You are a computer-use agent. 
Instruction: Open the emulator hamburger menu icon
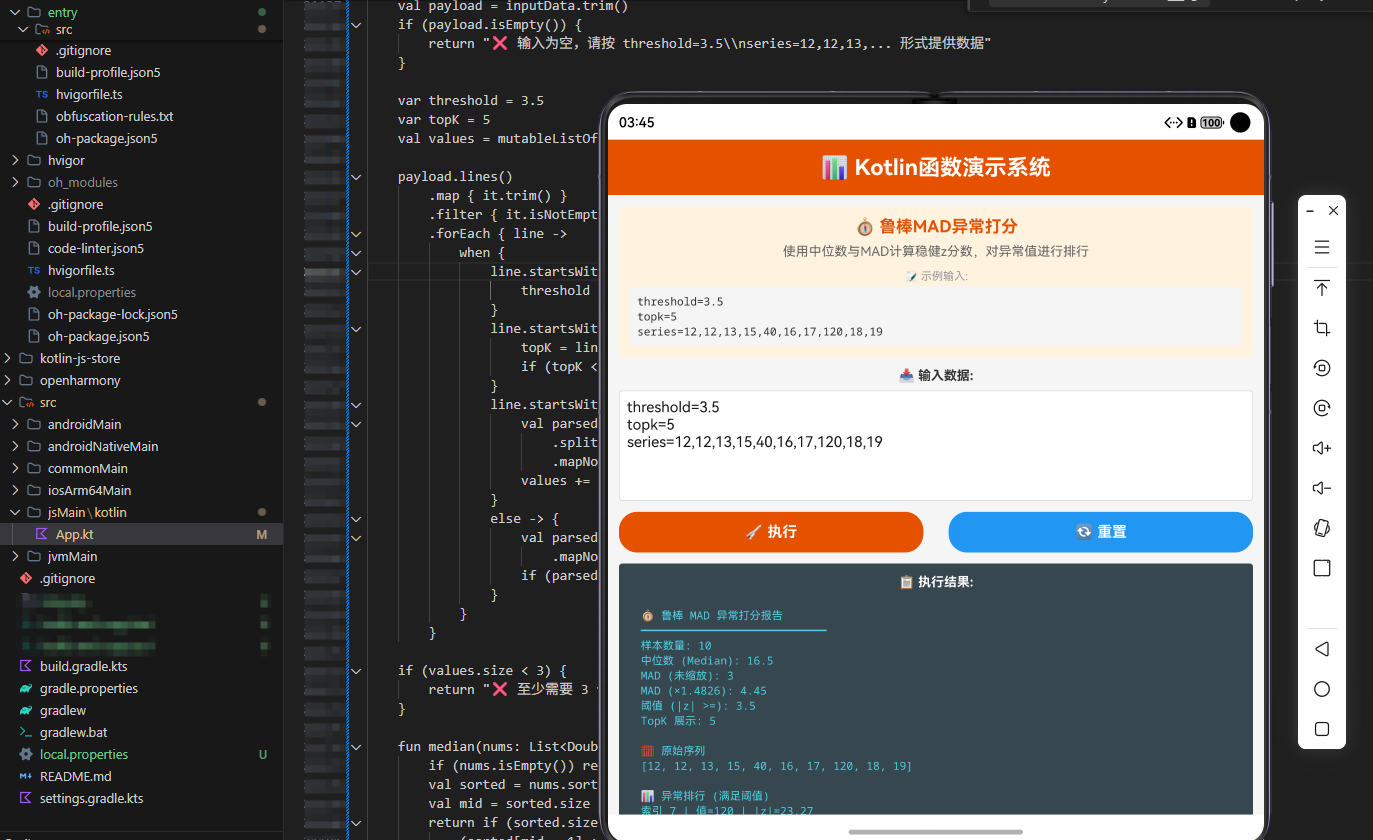pos(1322,247)
